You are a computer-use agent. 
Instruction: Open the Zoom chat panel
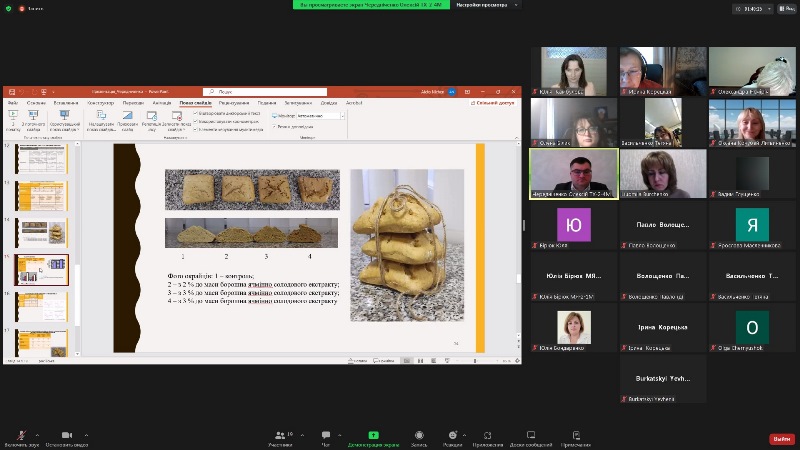(325, 435)
